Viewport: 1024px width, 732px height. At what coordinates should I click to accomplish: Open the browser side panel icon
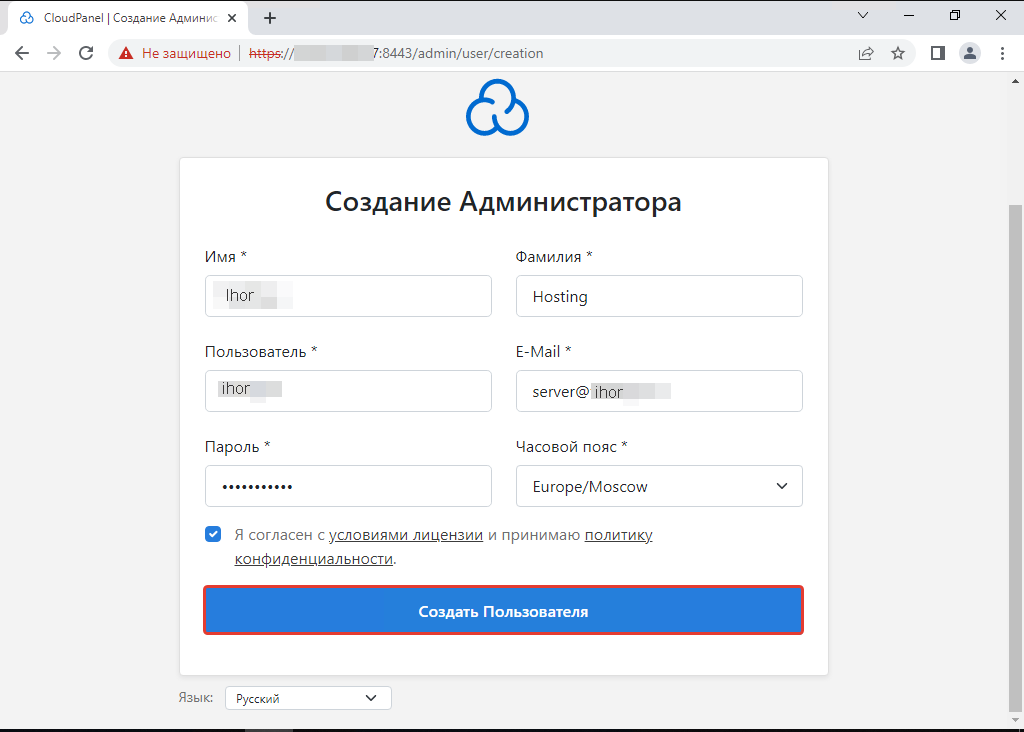(x=937, y=53)
